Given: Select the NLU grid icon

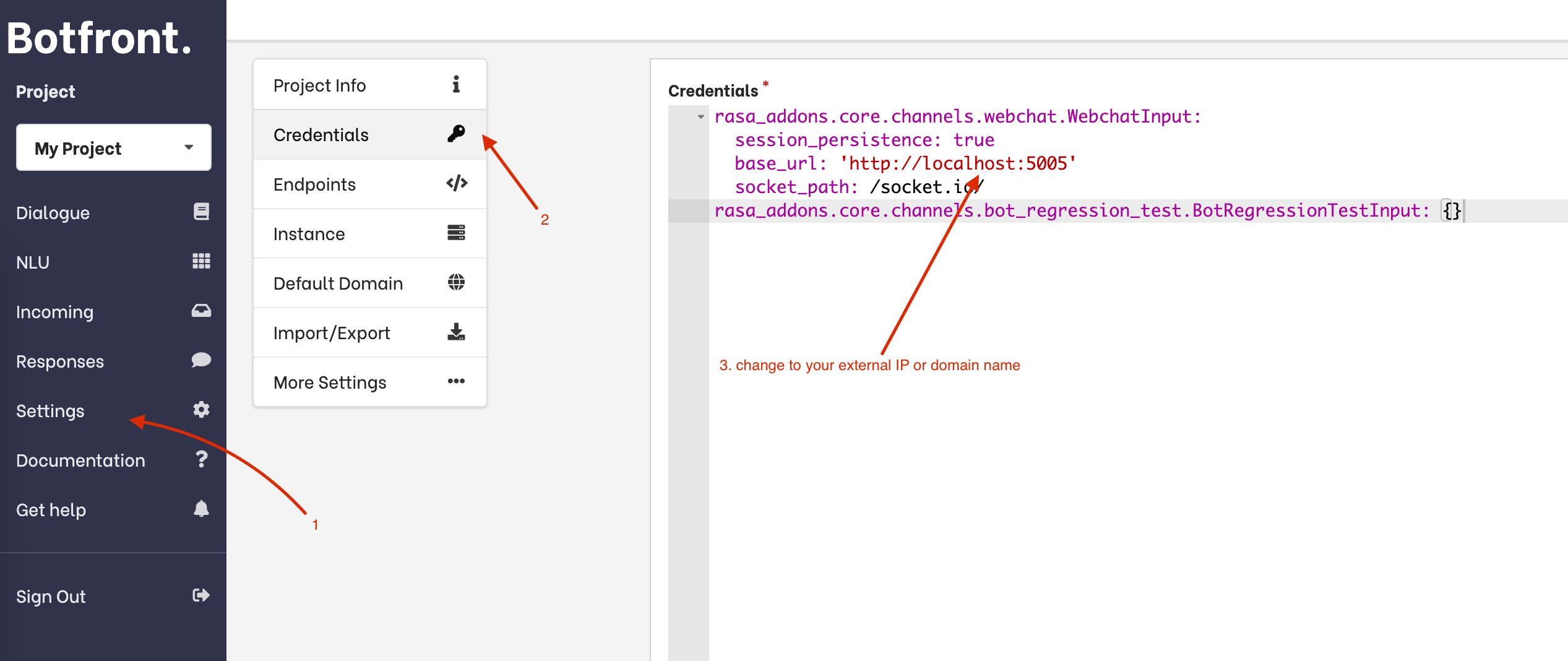Looking at the screenshot, I should point(201,261).
